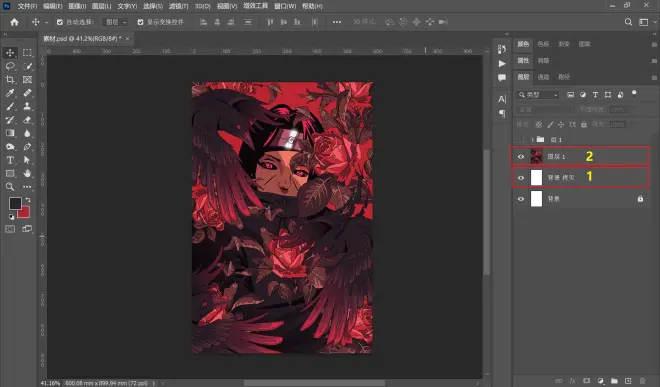The height and width of the screenshot is (387, 660).
Task: Select the Clone Stamp tool
Action: 27,107
